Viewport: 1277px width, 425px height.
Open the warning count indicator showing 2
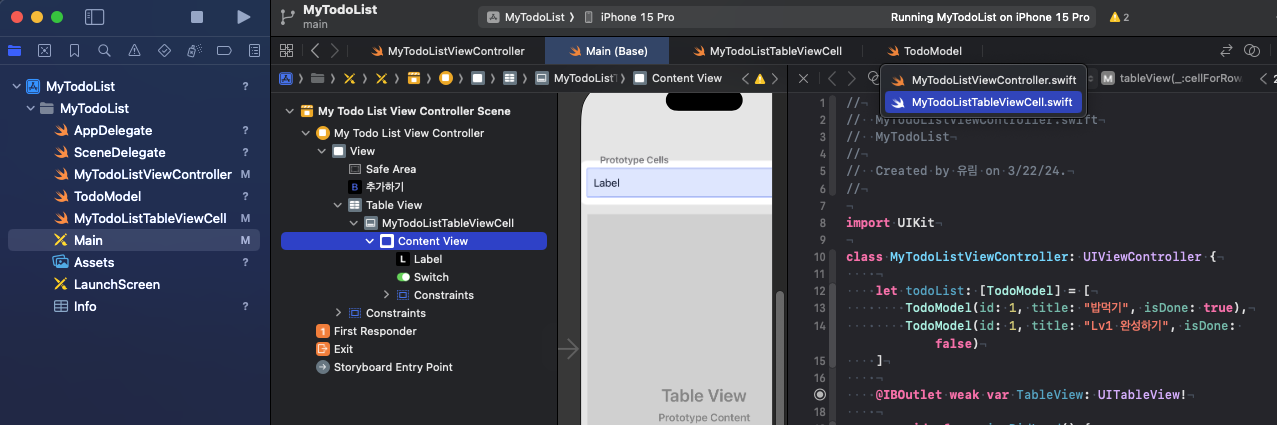(1119, 17)
